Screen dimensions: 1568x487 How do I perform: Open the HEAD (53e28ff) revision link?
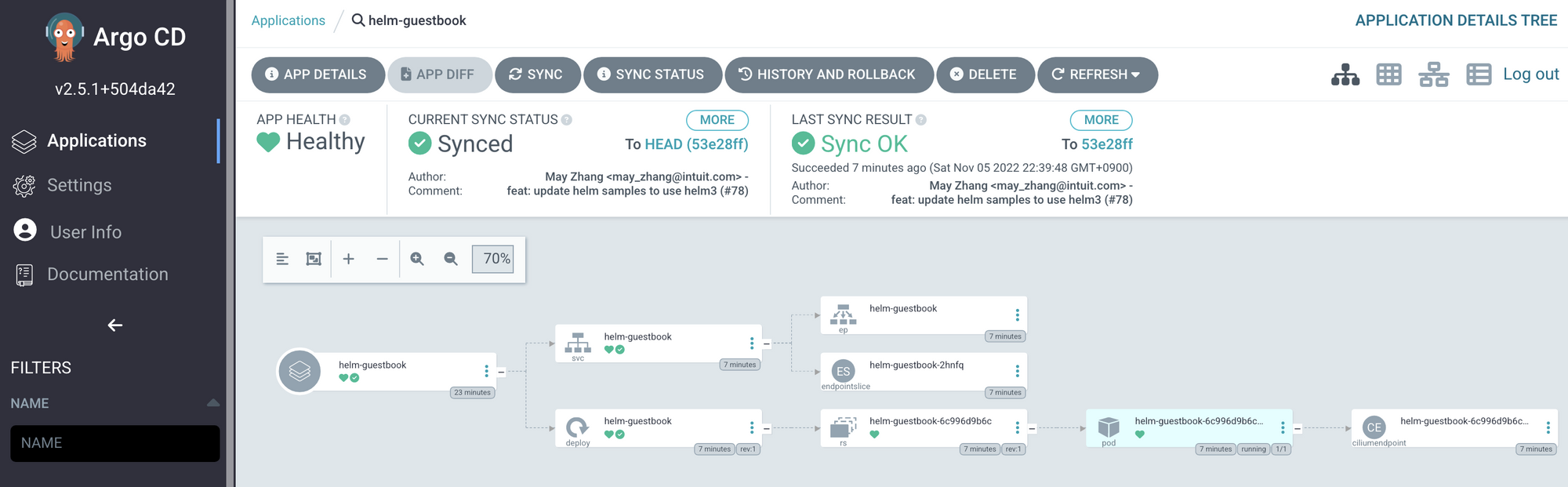(x=696, y=144)
